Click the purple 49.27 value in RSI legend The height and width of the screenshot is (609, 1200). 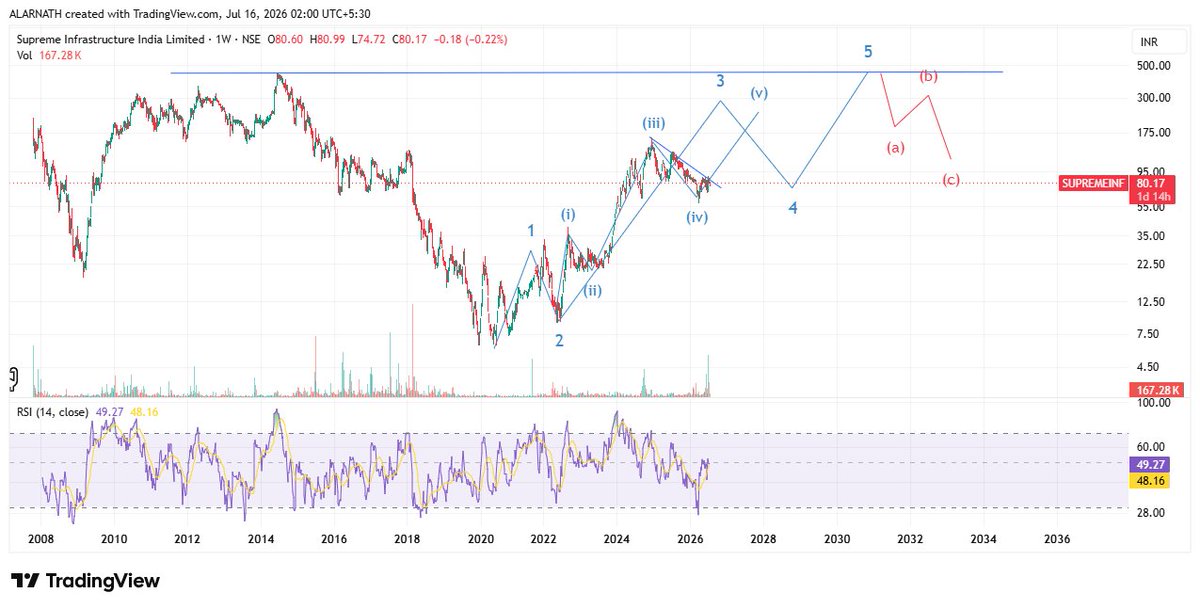108,411
